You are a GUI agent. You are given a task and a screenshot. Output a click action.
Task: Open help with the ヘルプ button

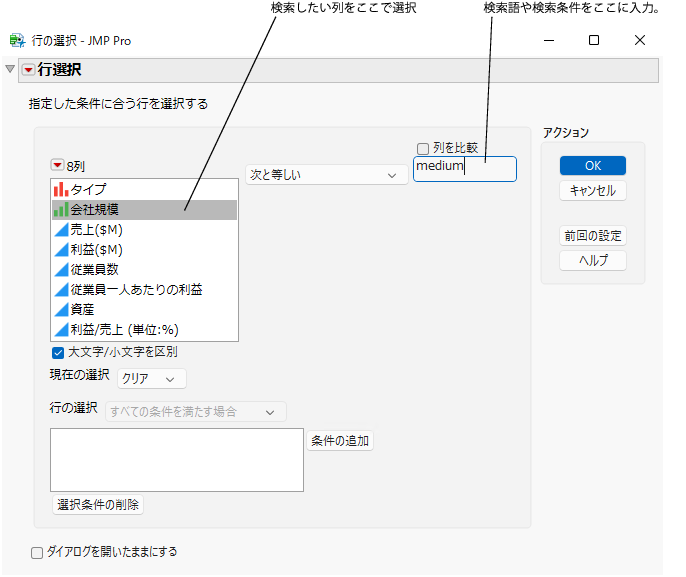(x=593, y=261)
